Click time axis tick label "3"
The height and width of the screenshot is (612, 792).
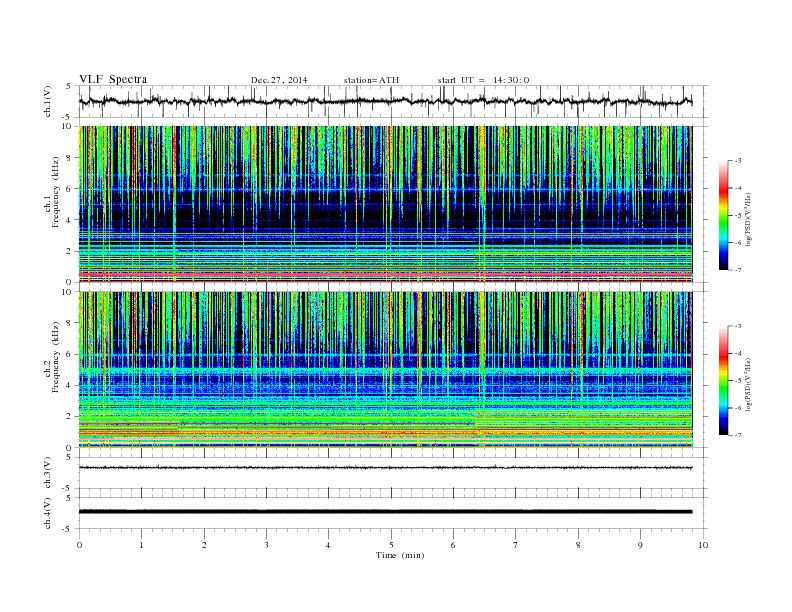266,545
